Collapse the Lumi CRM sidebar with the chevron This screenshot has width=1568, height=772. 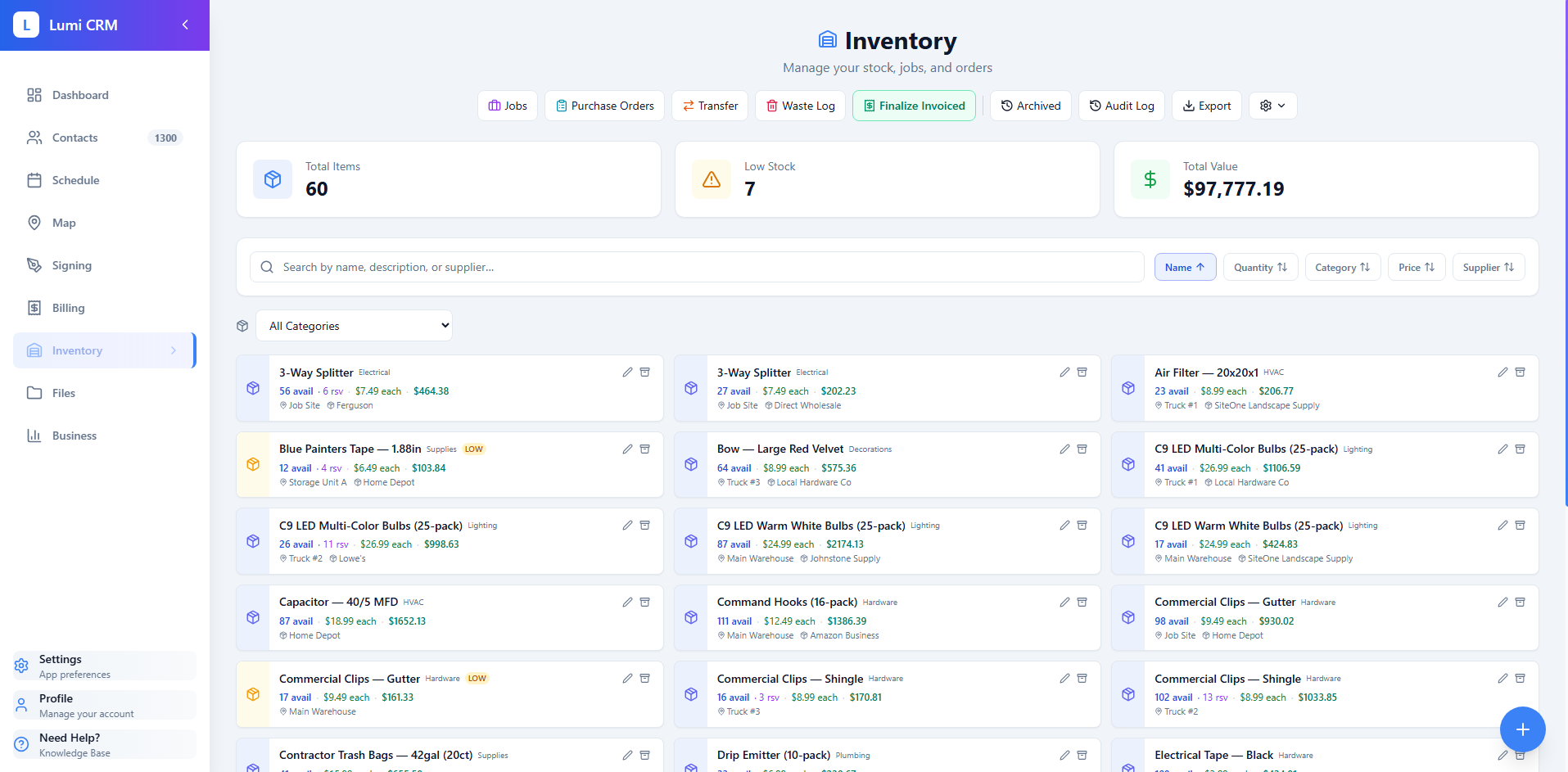184,25
